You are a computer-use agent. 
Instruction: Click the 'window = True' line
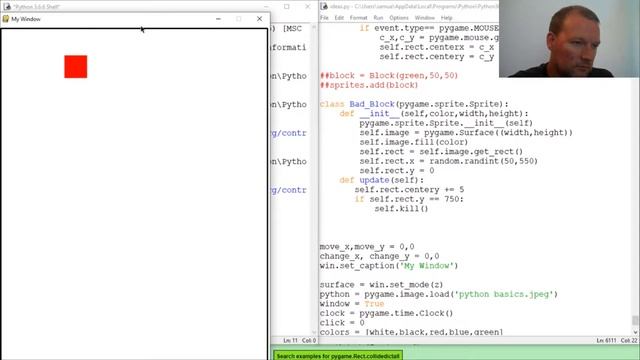coord(352,304)
